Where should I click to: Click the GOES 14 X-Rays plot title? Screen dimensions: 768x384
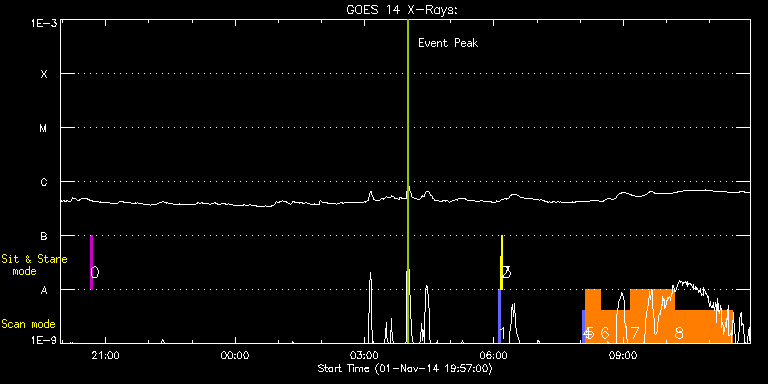[x=402, y=10]
